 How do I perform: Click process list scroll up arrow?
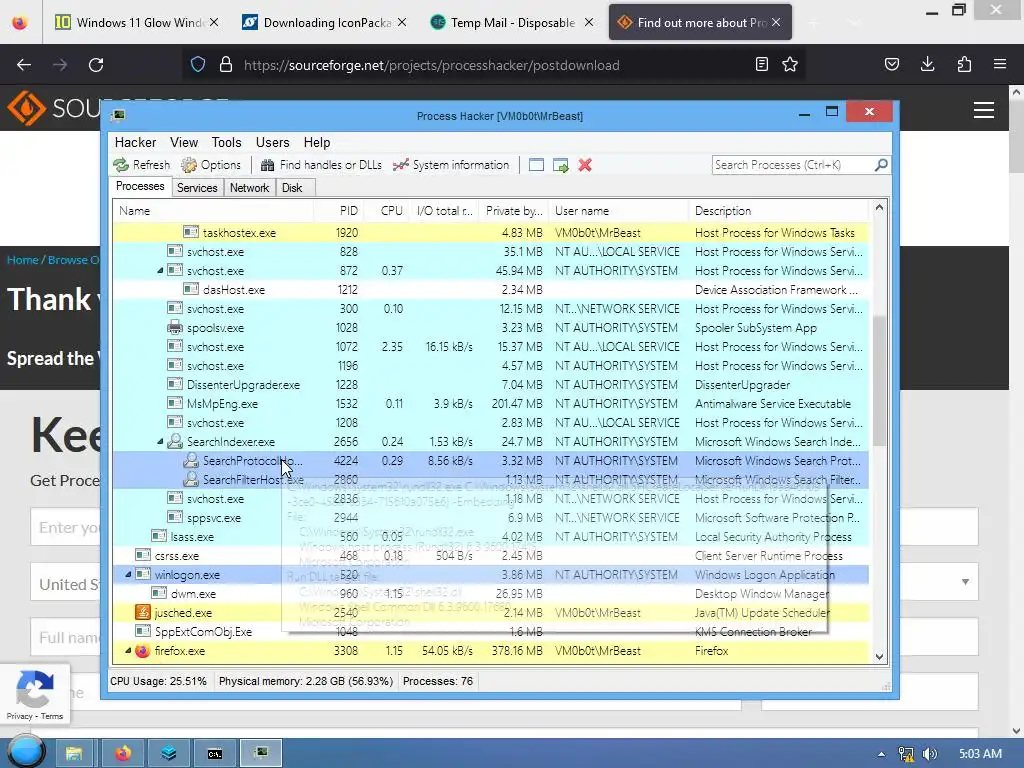coord(879,208)
